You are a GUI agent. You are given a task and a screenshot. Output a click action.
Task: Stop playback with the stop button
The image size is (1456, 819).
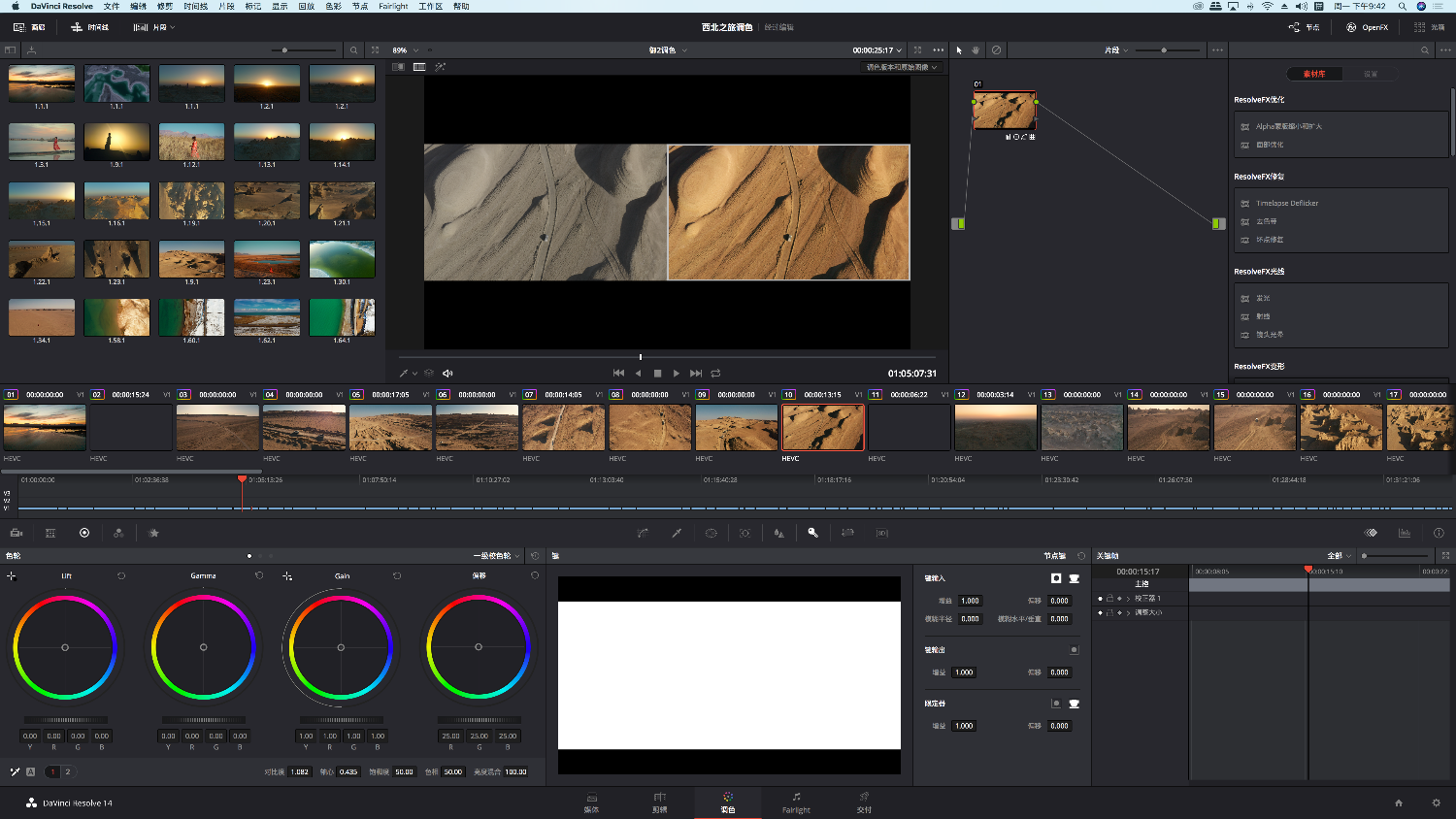coord(657,374)
